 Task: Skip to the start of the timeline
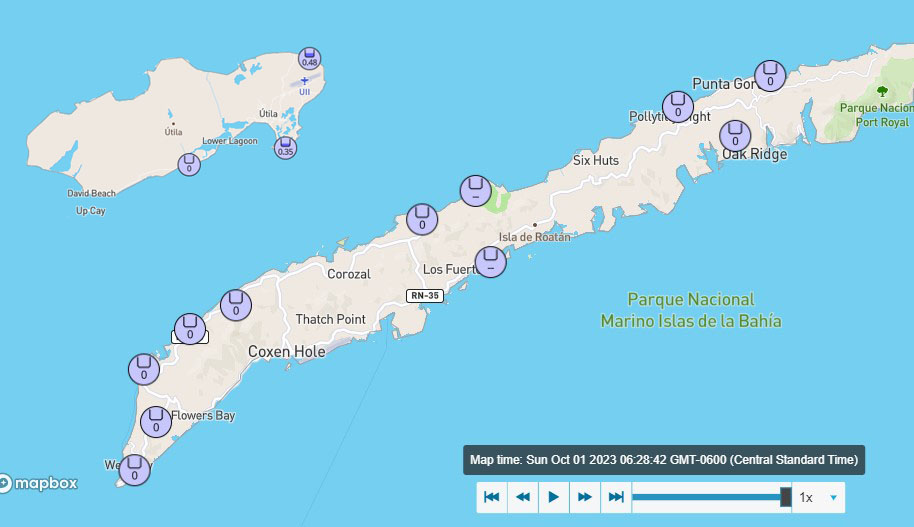tap(491, 496)
